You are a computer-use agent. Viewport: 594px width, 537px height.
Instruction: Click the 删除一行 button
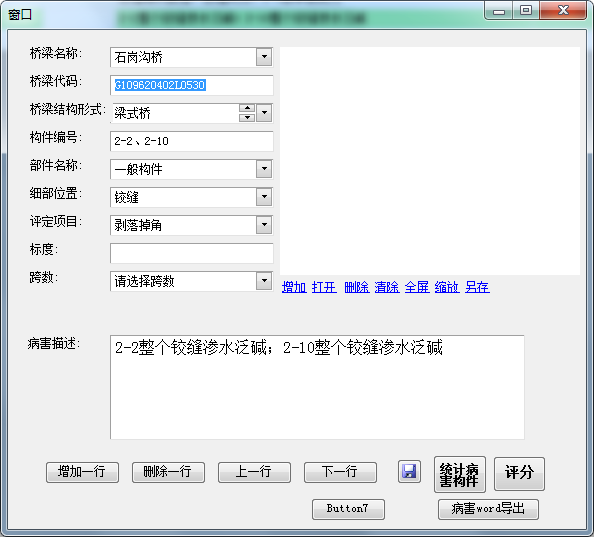click(168, 472)
